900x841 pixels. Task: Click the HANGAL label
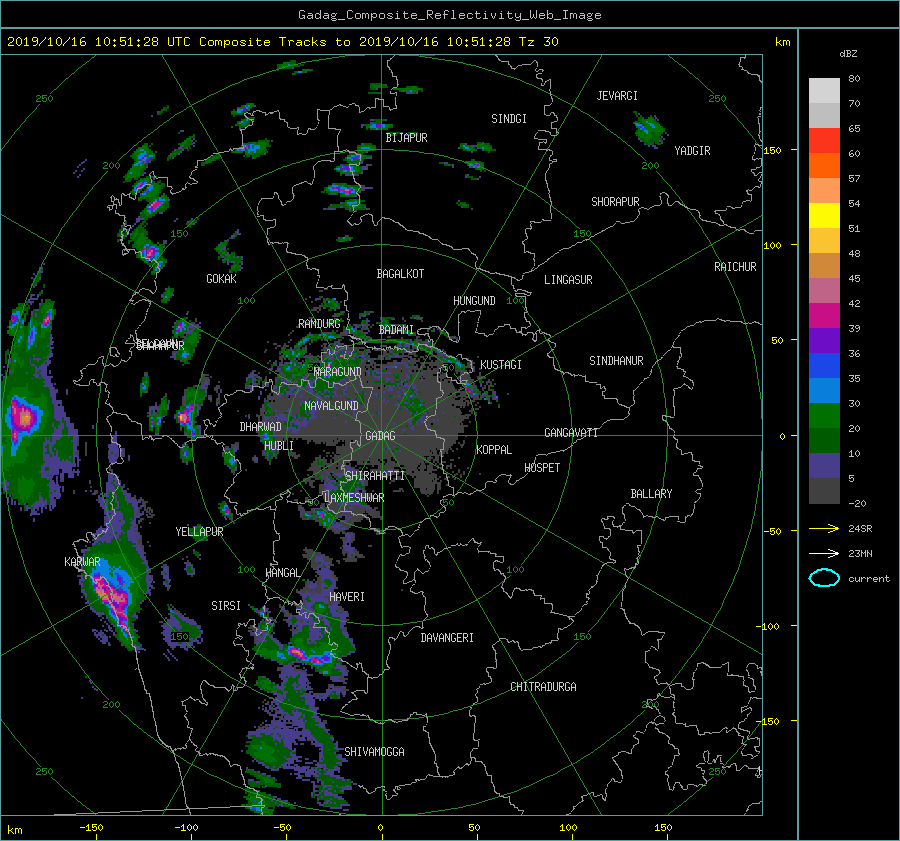click(x=283, y=573)
